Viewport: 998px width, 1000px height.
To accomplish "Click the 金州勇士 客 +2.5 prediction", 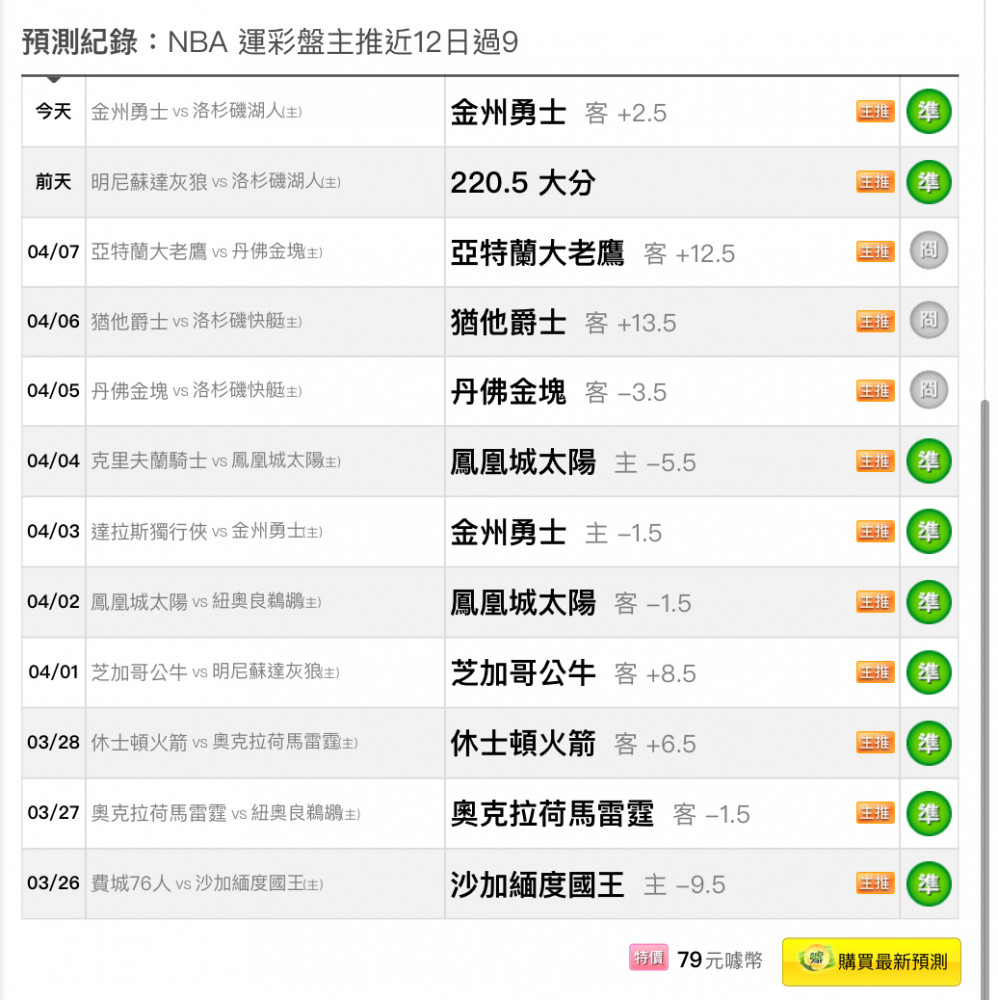I will 559,113.
